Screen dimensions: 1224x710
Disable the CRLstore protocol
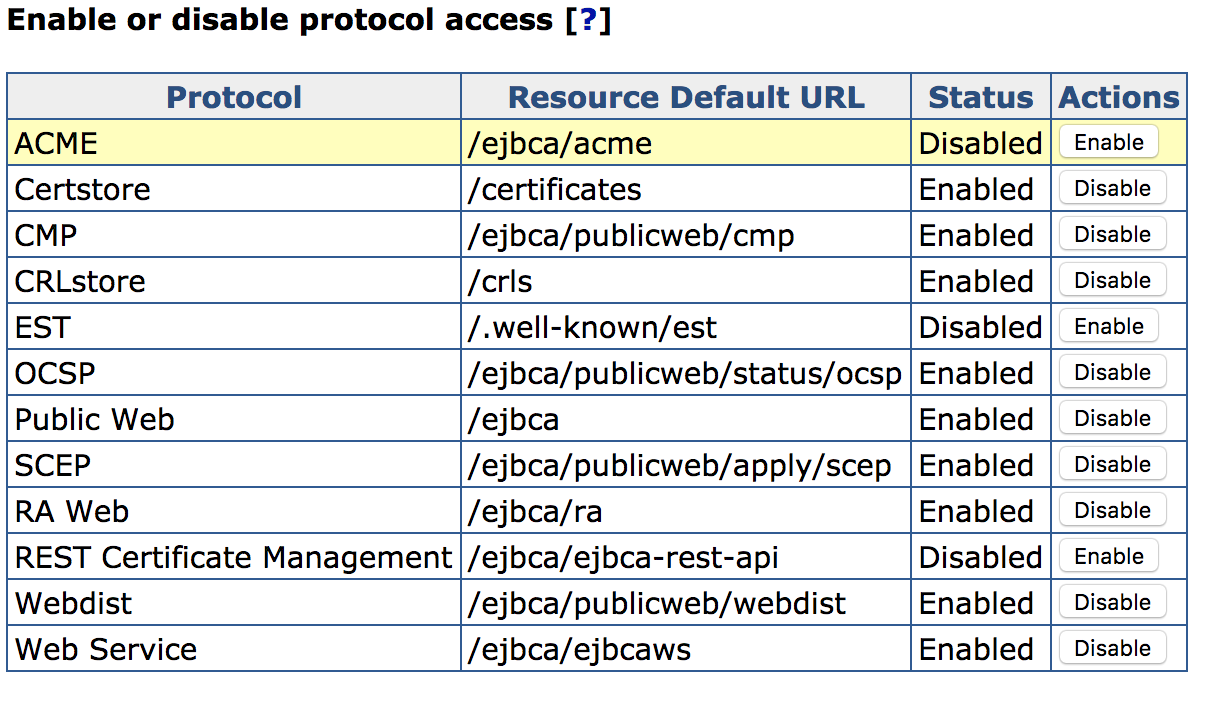tap(1112, 281)
